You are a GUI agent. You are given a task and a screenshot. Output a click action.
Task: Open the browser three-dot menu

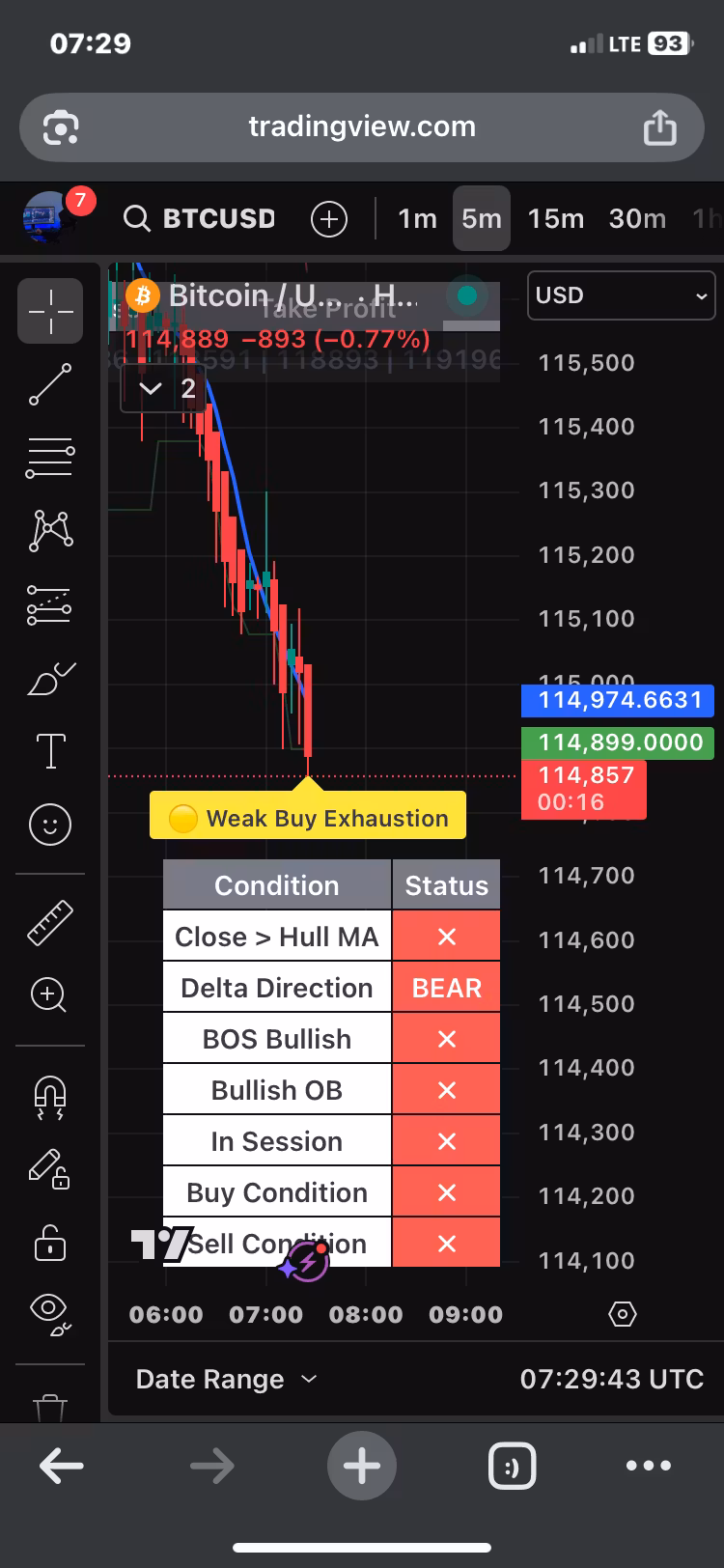(x=649, y=1466)
